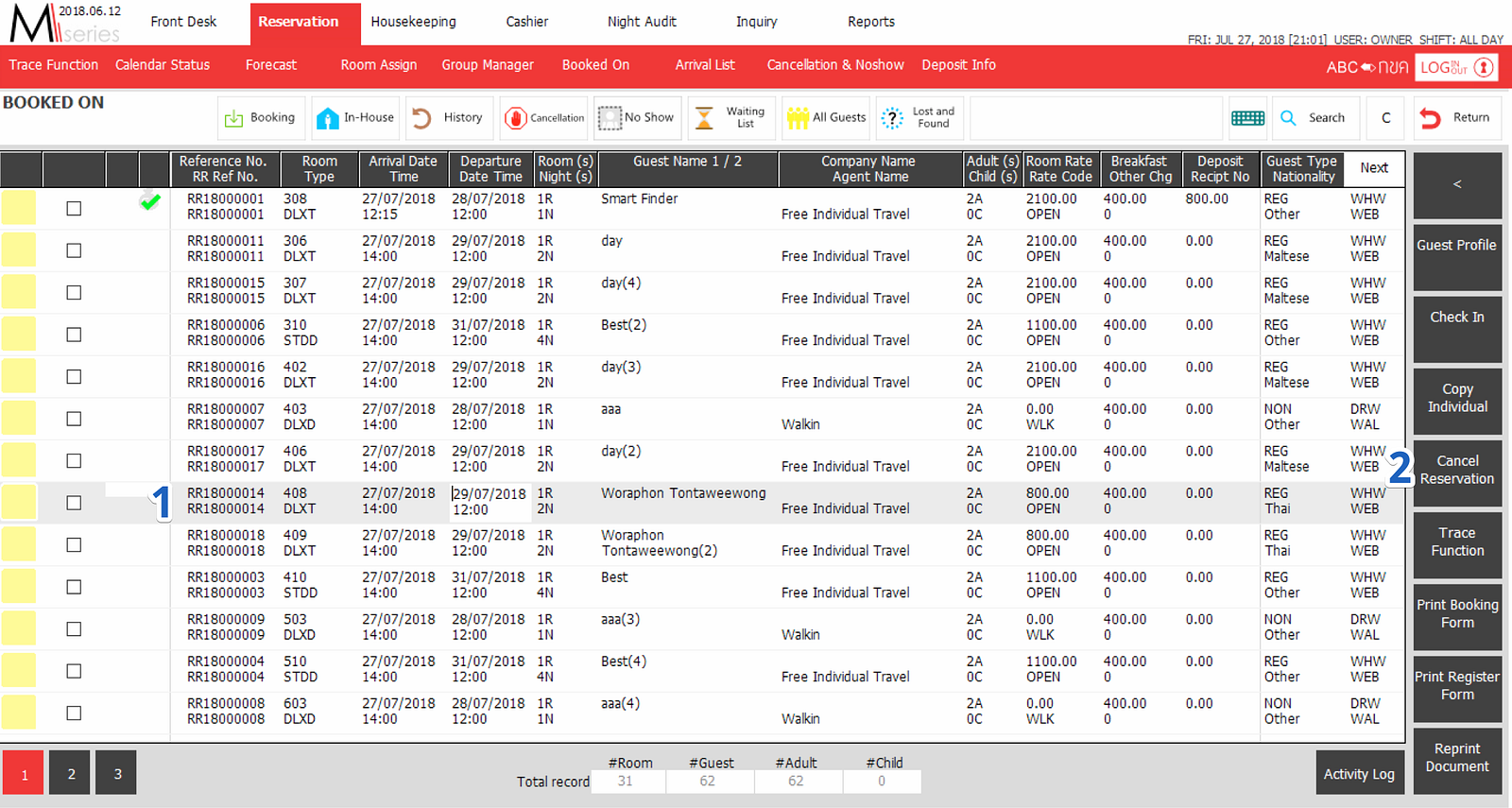Open the Reports tab

click(x=871, y=22)
